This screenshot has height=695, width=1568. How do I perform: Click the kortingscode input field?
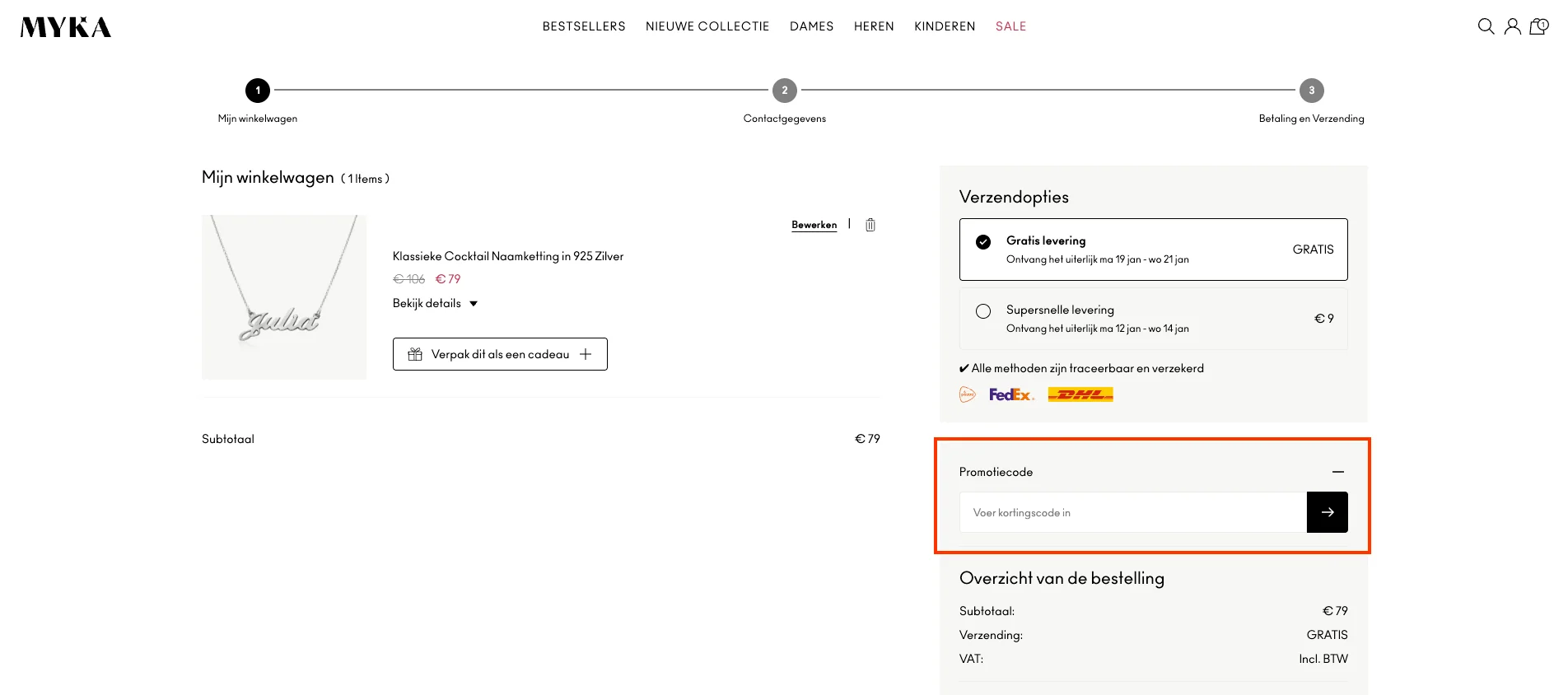[1132, 512]
